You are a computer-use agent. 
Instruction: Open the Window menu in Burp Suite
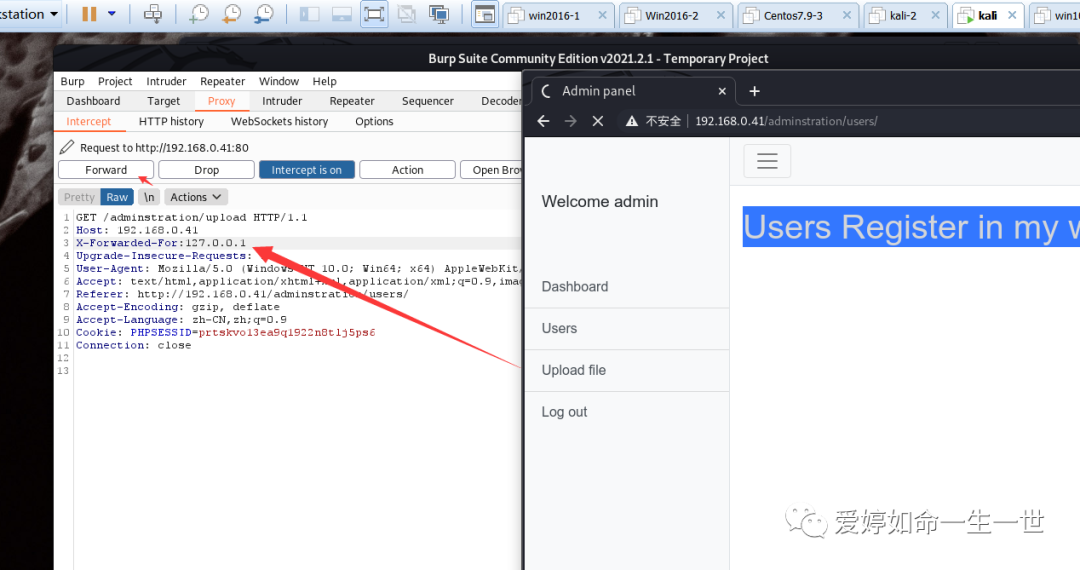point(278,81)
